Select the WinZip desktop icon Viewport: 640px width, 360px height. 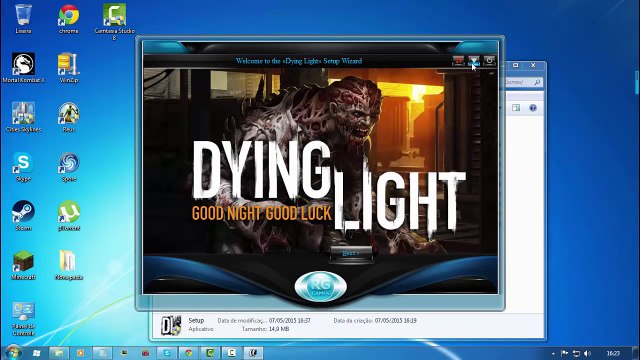coord(69,68)
